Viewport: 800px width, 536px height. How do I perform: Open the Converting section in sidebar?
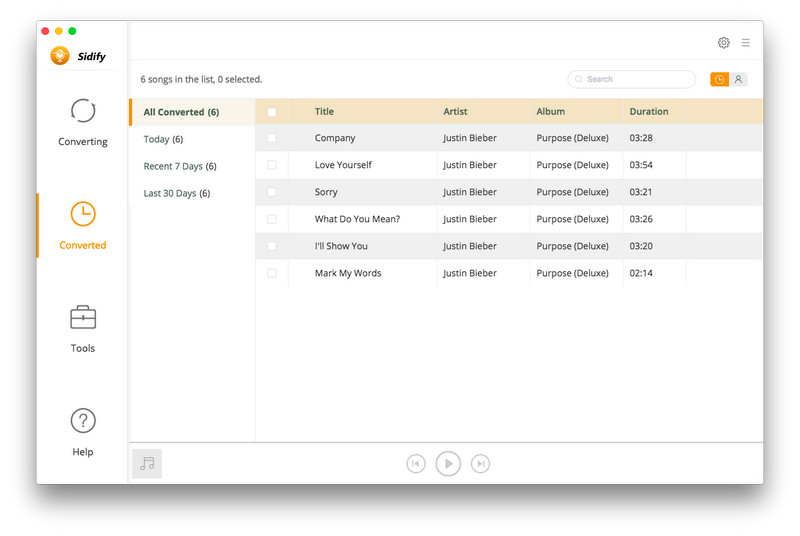83,122
